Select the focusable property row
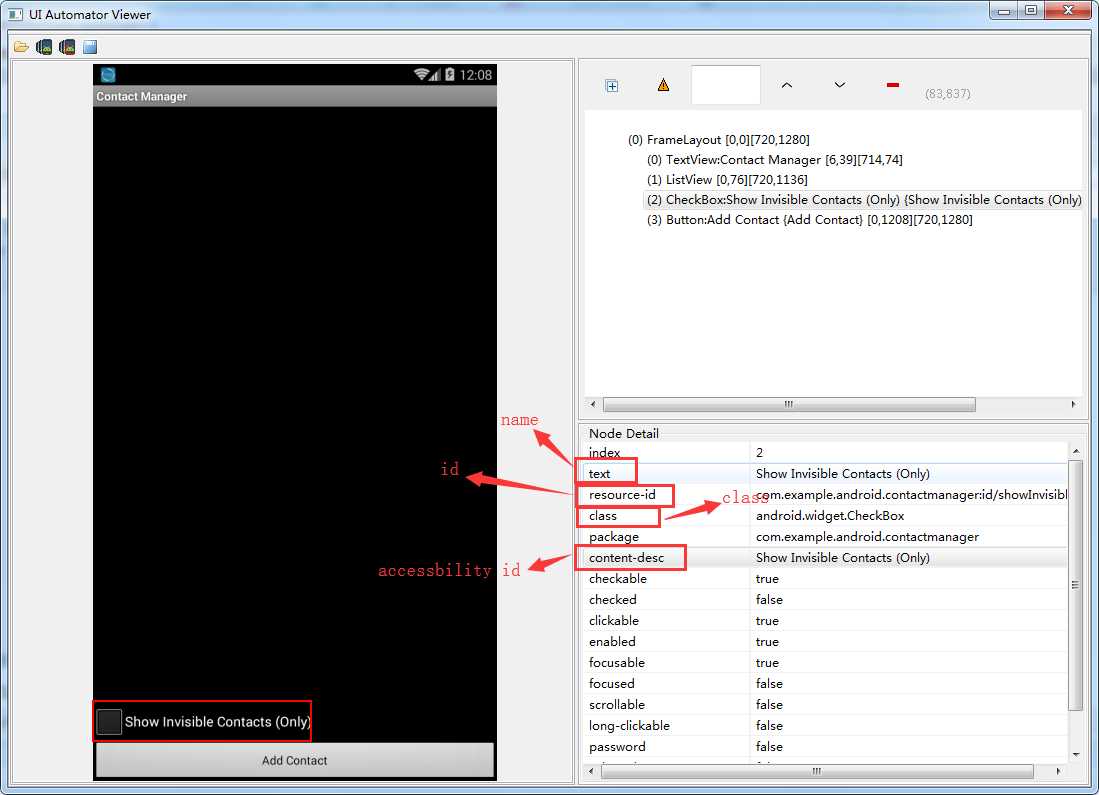 click(x=825, y=662)
